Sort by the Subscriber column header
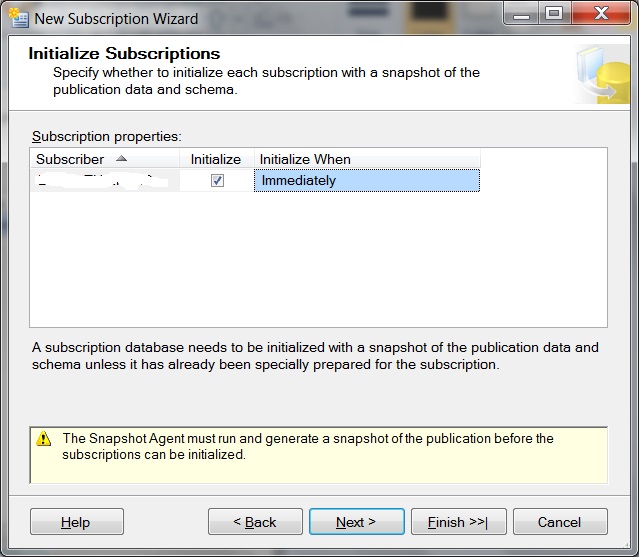The height and width of the screenshot is (557, 639). pos(105,159)
